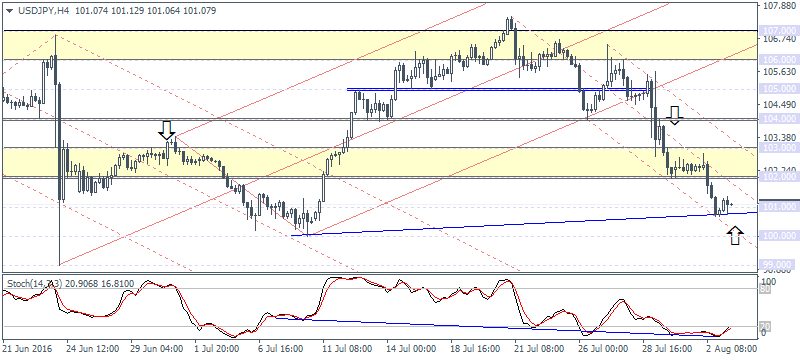Click the 24 Jun 12:00 time label
The height and width of the screenshot is (360, 800).
coord(92,349)
